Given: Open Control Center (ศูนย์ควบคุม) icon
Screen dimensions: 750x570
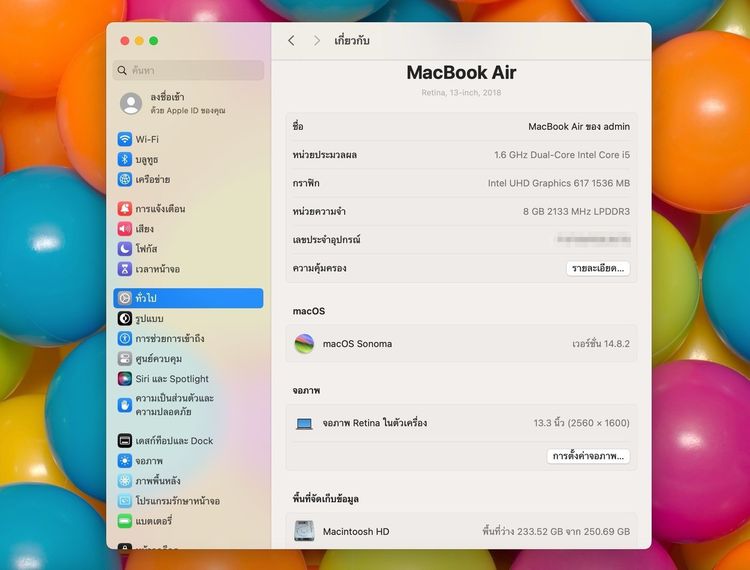Looking at the screenshot, I should (125, 358).
